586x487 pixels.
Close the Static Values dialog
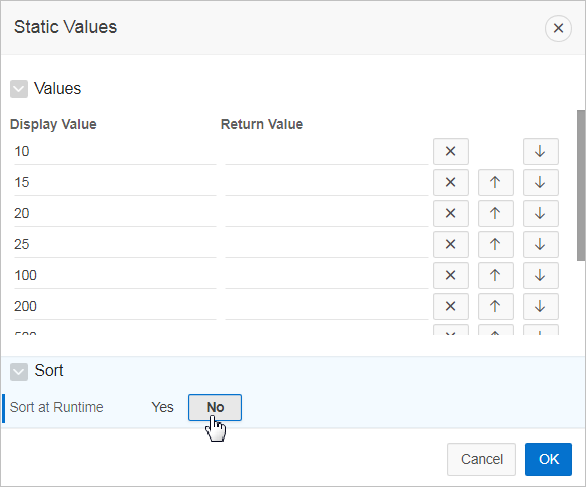pos(558,28)
